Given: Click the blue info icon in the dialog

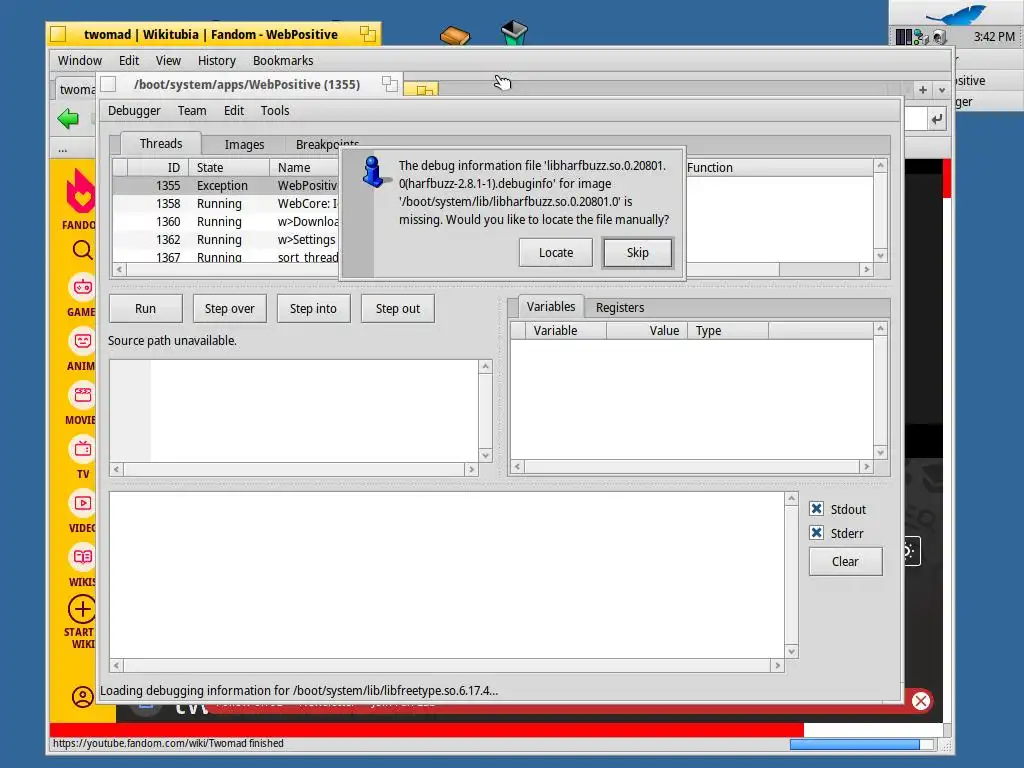Looking at the screenshot, I should [374, 172].
